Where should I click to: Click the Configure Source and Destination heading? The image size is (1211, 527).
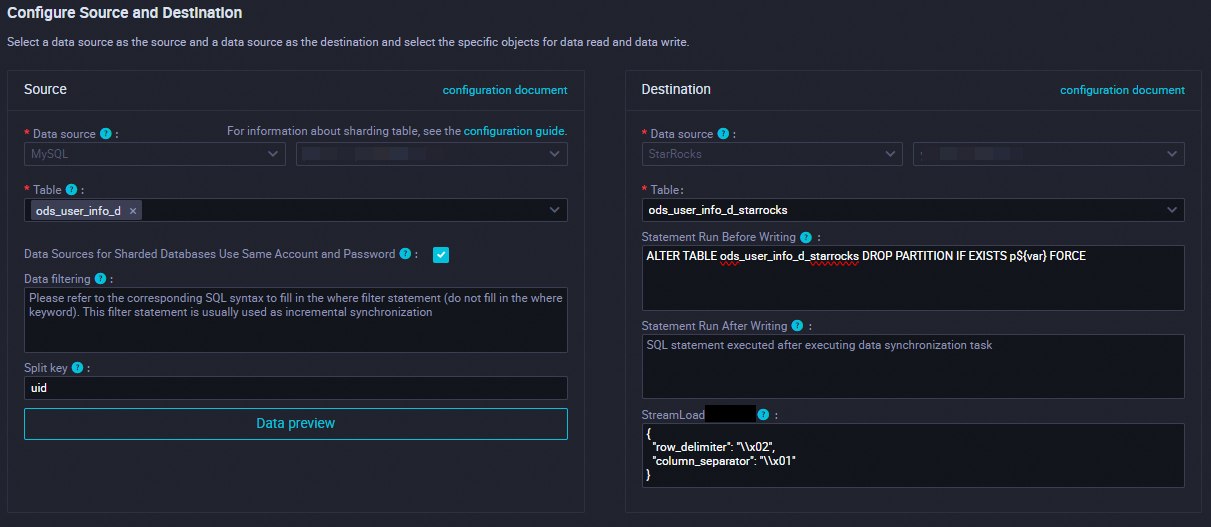tap(125, 14)
